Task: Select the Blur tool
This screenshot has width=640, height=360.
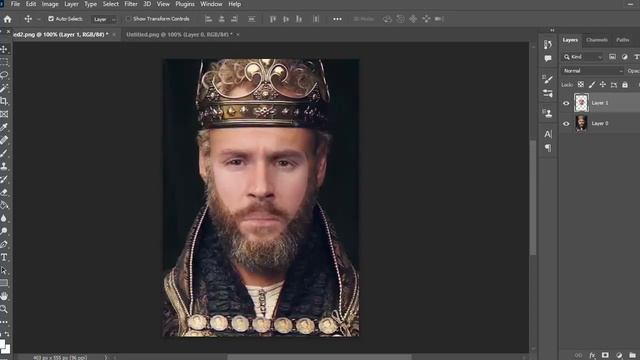Action: (x=4, y=218)
